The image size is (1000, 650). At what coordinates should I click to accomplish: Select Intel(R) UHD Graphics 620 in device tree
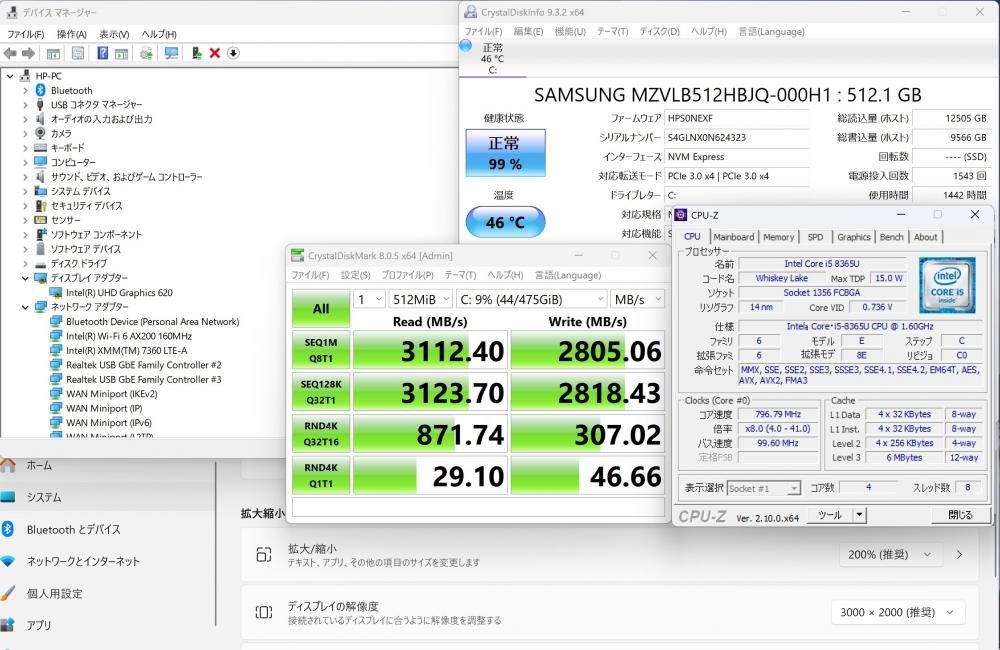119,293
